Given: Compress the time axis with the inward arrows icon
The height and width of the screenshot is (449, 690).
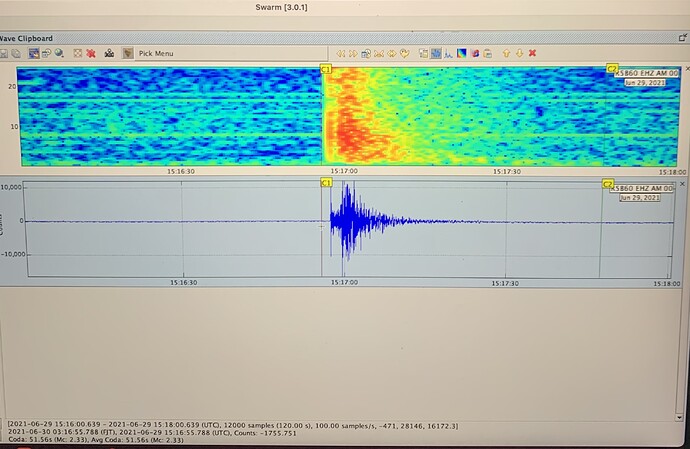Looking at the screenshot, I should click(379, 54).
